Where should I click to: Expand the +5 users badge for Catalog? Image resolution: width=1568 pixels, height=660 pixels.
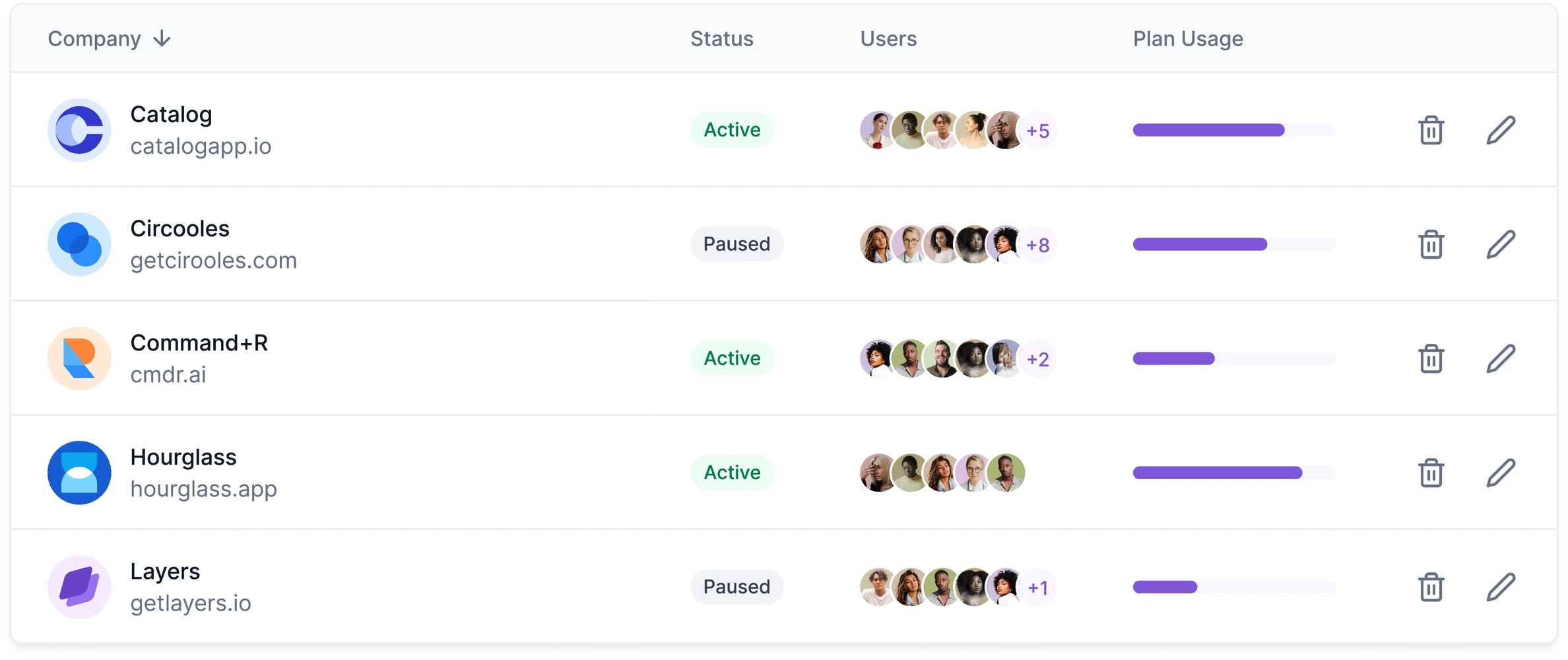(1038, 131)
